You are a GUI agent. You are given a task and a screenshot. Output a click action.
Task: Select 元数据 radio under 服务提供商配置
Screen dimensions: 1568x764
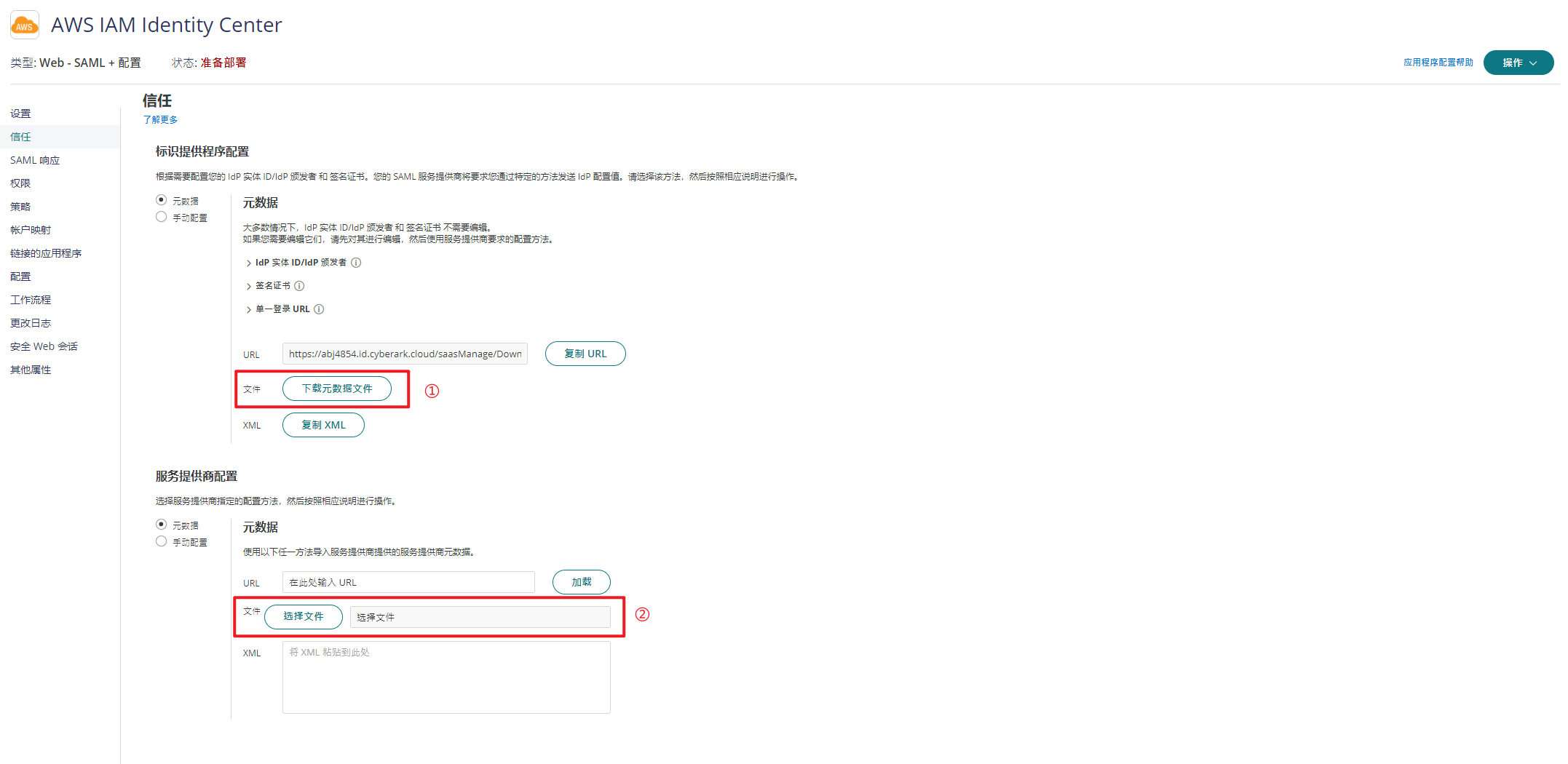pos(162,525)
